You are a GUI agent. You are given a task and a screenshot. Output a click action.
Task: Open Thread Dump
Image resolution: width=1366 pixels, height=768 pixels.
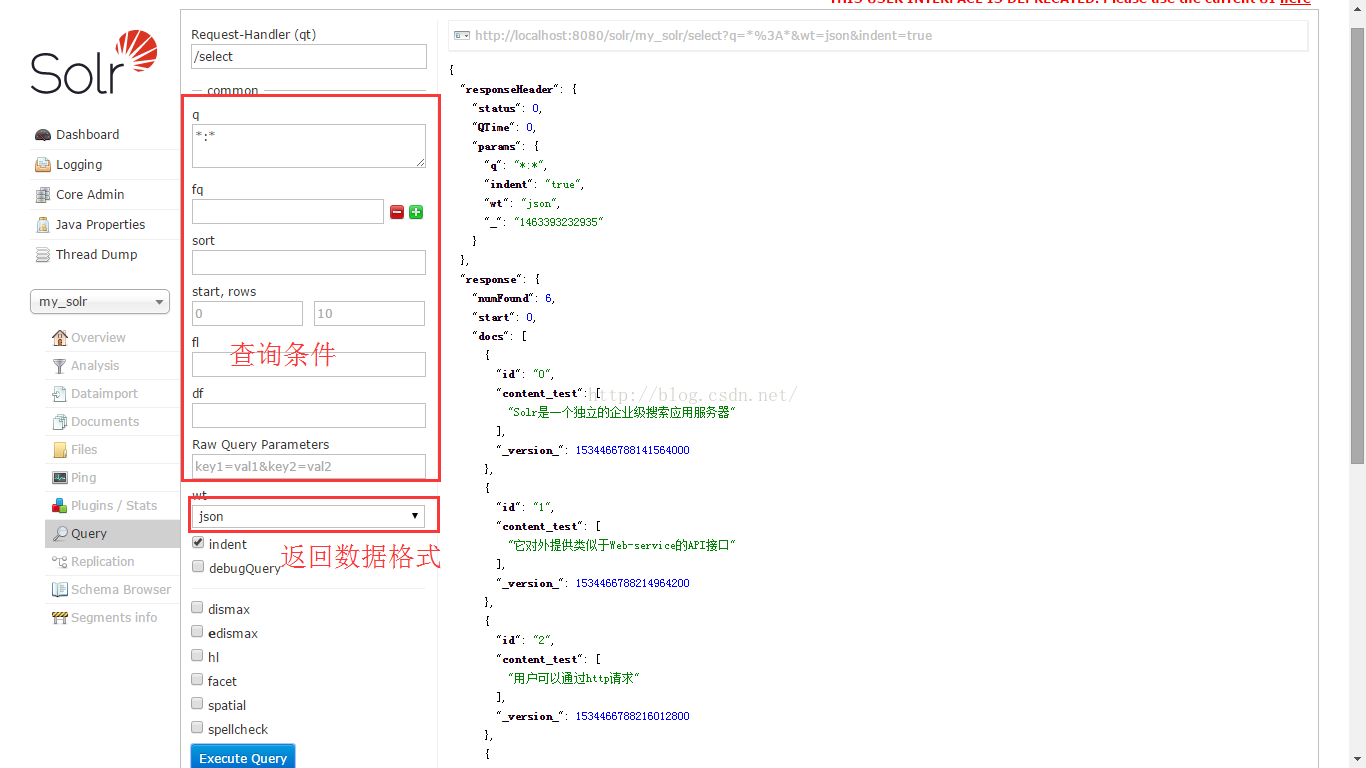(96, 255)
